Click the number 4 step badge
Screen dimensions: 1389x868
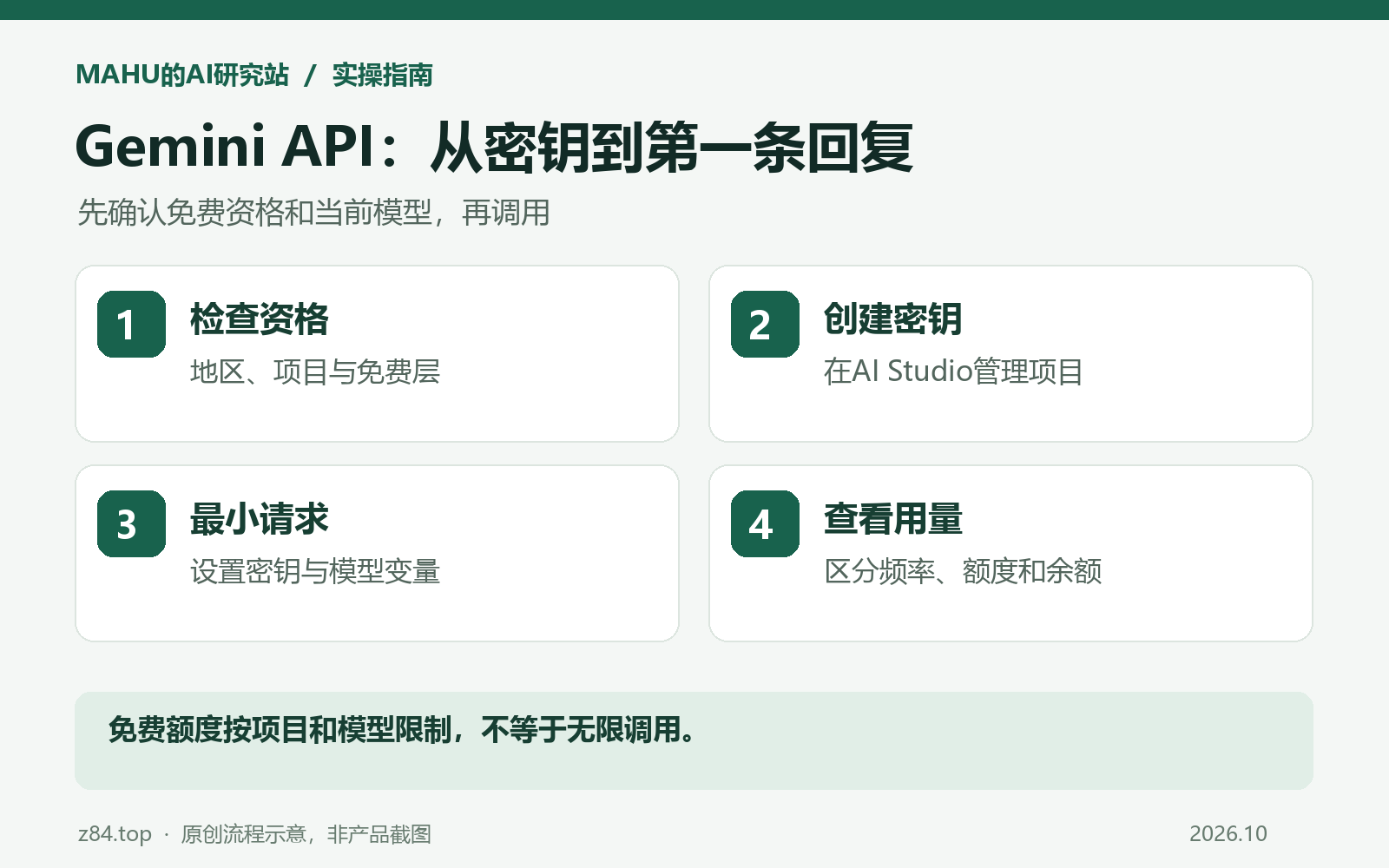point(765,523)
